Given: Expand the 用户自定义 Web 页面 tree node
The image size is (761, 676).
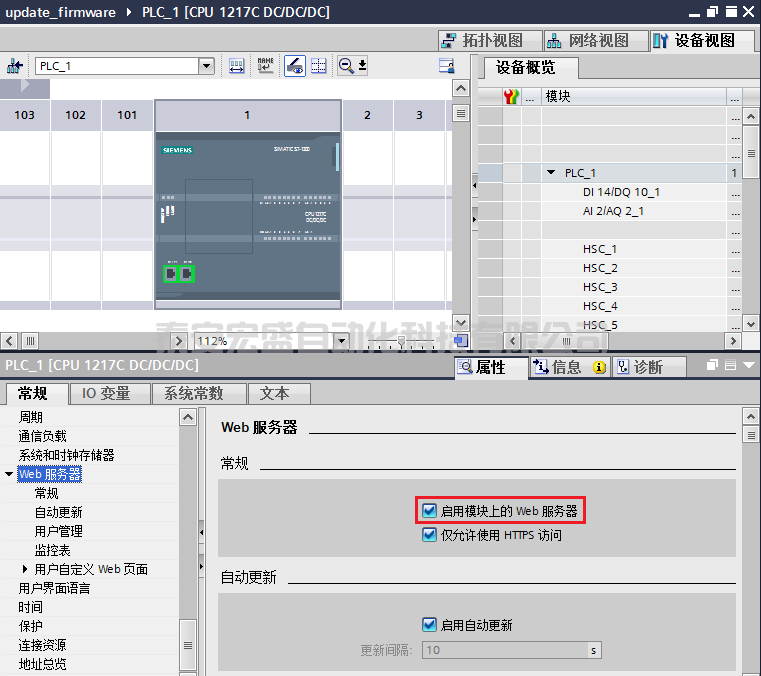Looking at the screenshot, I should (26, 569).
